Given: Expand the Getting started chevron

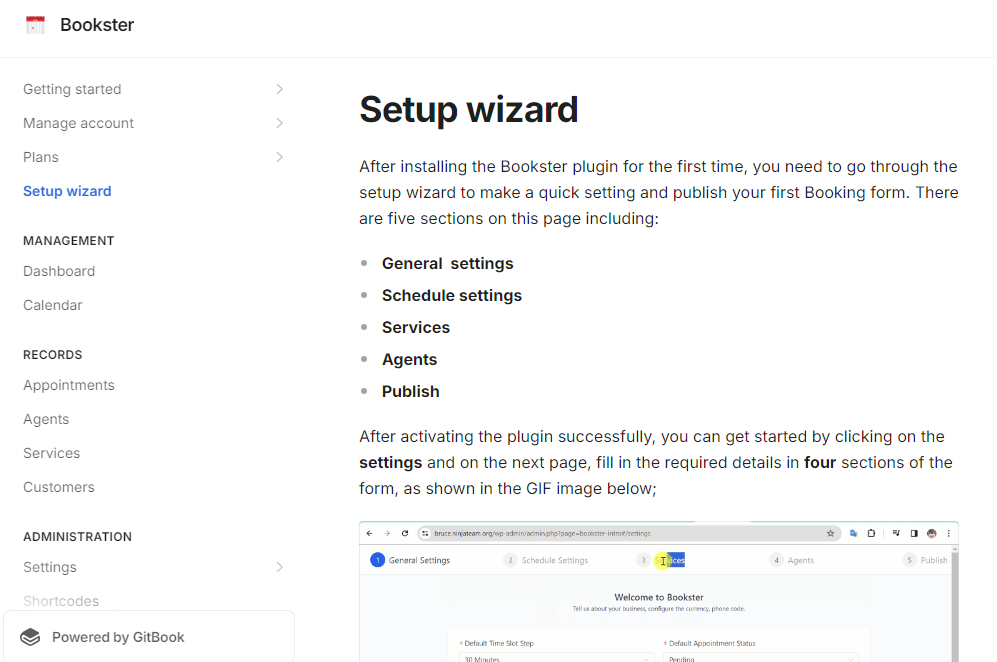Looking at the screenshot, I should pyautogui.click(x=280, y=89).
